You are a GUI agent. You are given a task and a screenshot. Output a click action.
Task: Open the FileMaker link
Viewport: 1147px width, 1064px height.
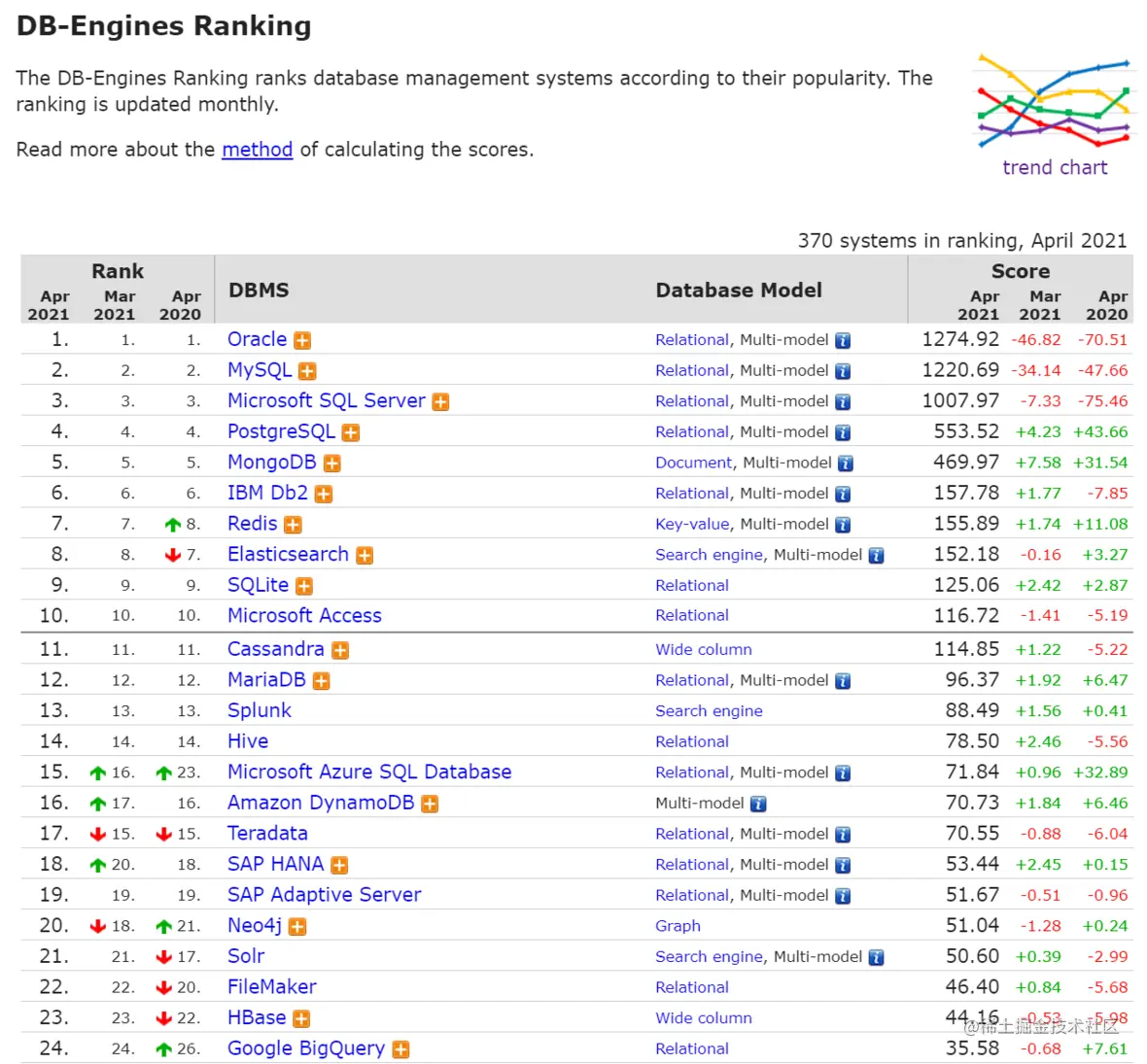tap(272, 987)
